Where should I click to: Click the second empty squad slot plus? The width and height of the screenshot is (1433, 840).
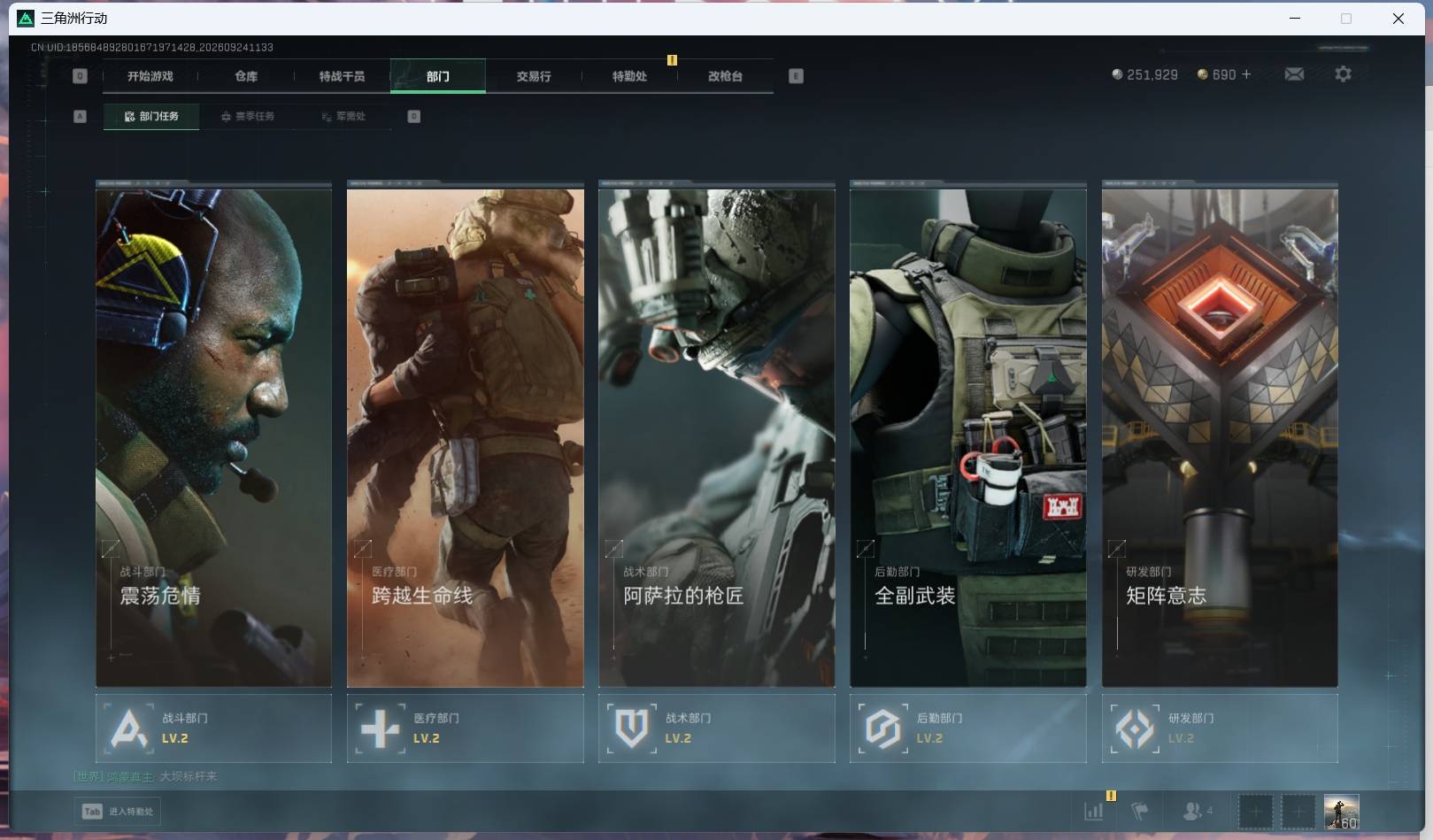[x=1298, y=812]
